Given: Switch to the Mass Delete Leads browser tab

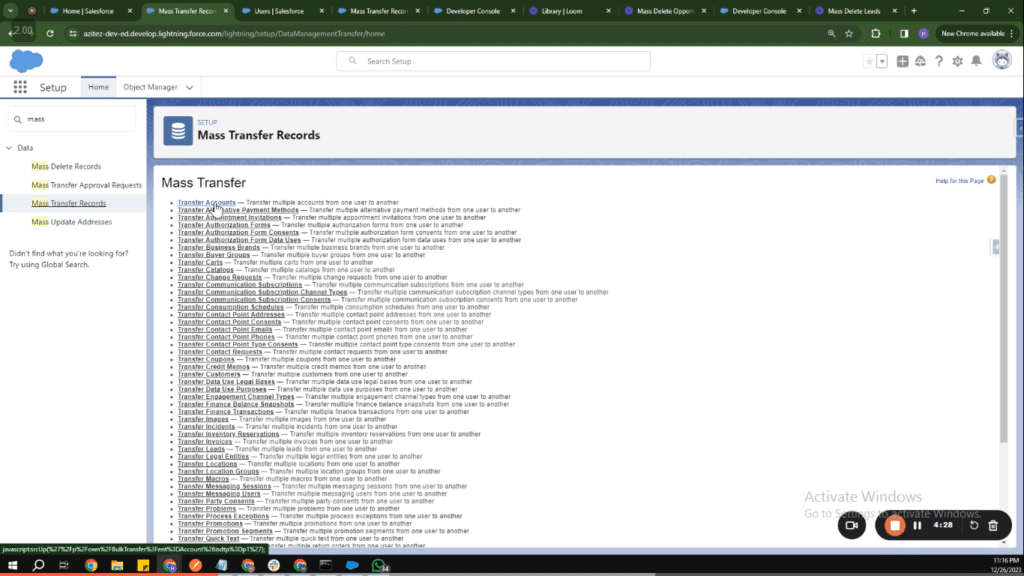Looking at the screenshot, I should tap(853, 11).
